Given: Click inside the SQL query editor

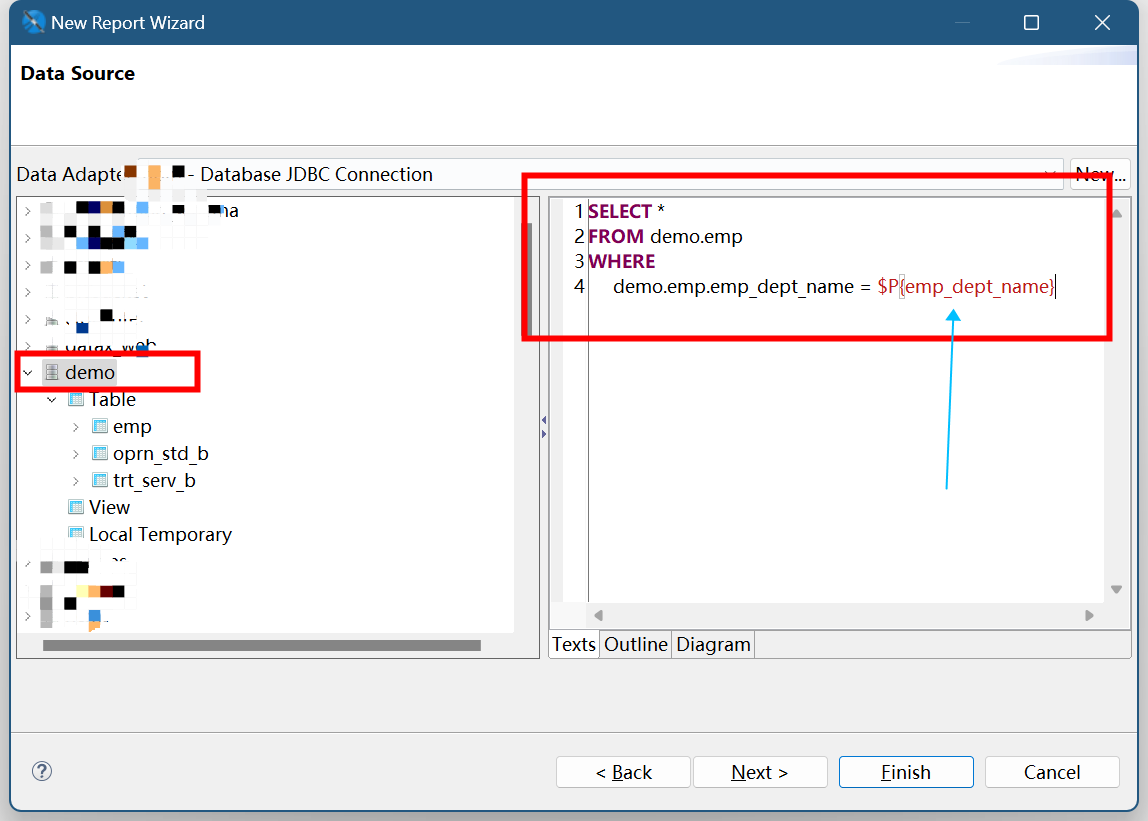Looking at the screenshot, I should click(840, 450).
